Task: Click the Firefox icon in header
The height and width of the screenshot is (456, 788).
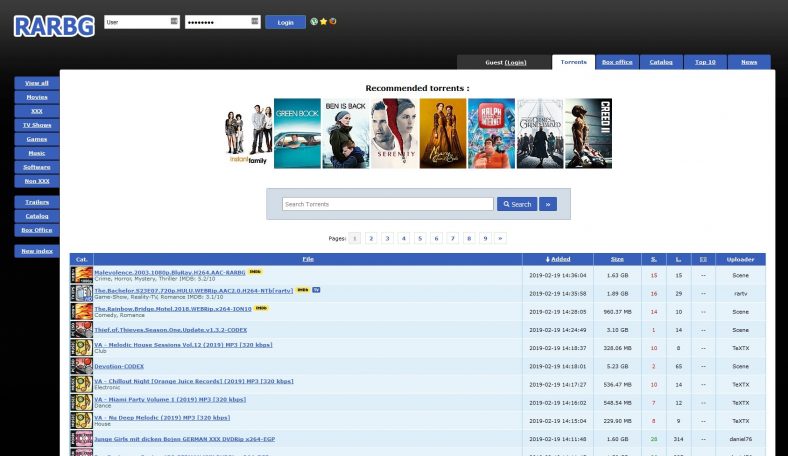Action: point(333,22)
